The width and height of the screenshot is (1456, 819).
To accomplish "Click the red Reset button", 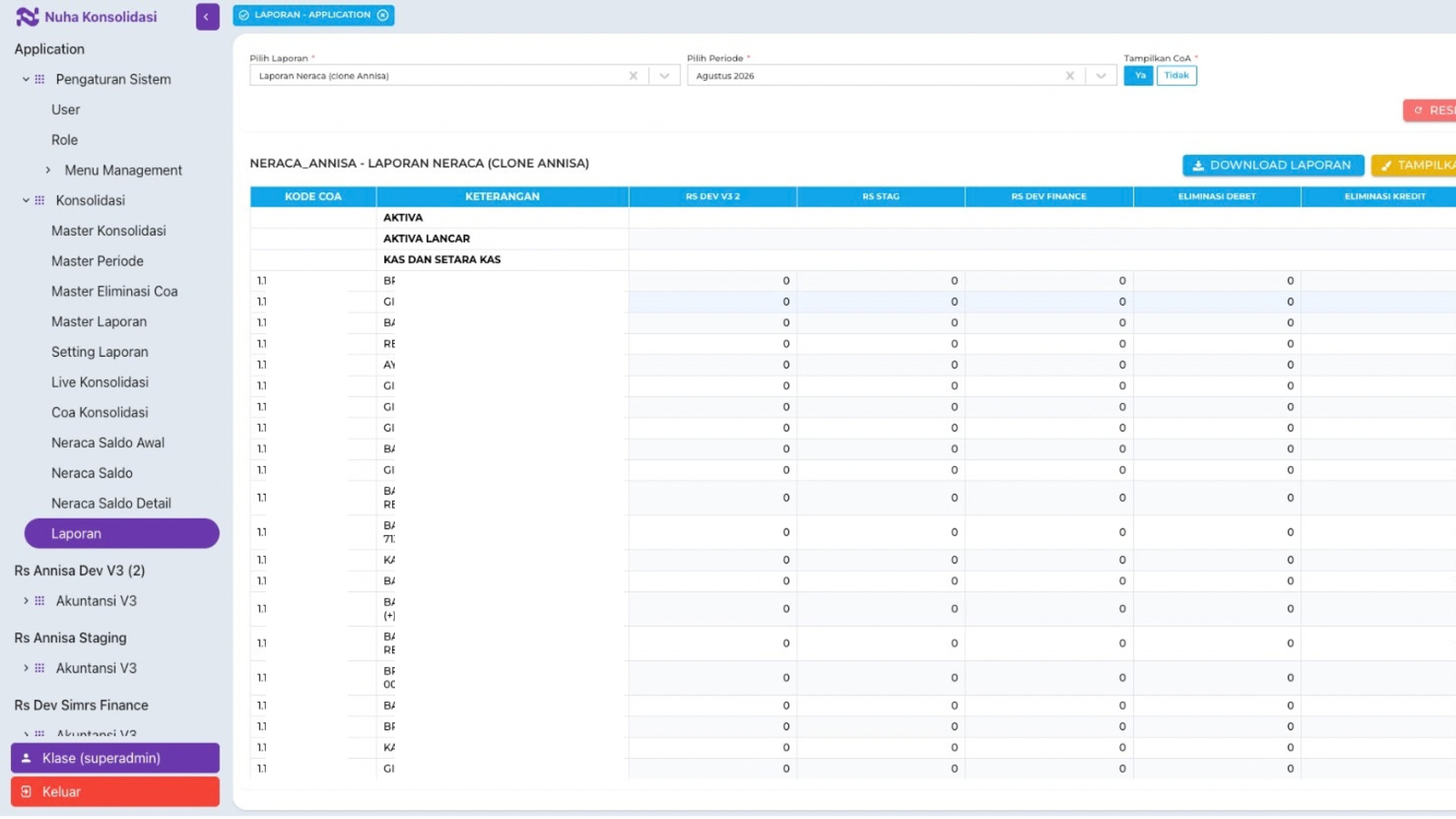I will [x=1430, y=110].
